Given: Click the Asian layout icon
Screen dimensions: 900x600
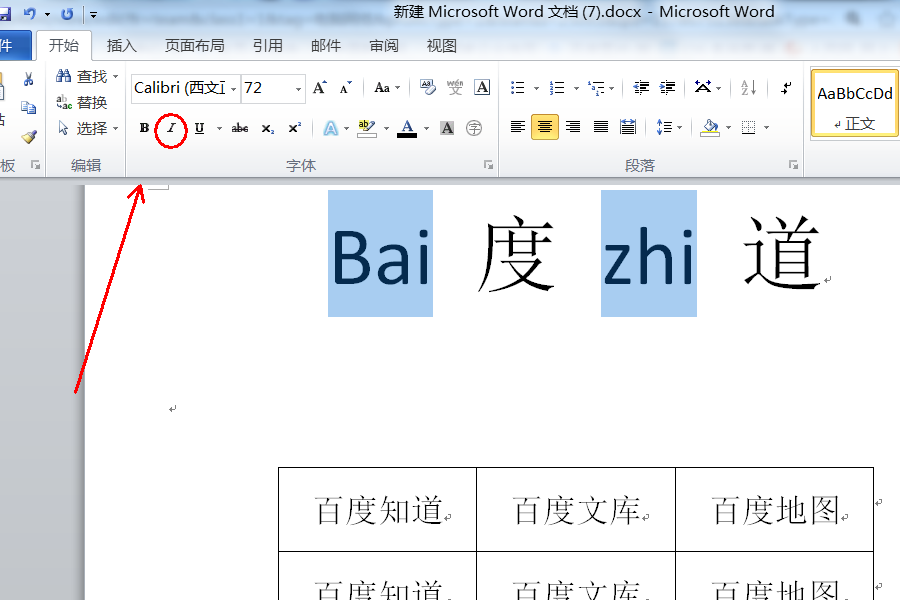Looking at the screenshot, I should point(703,87).
